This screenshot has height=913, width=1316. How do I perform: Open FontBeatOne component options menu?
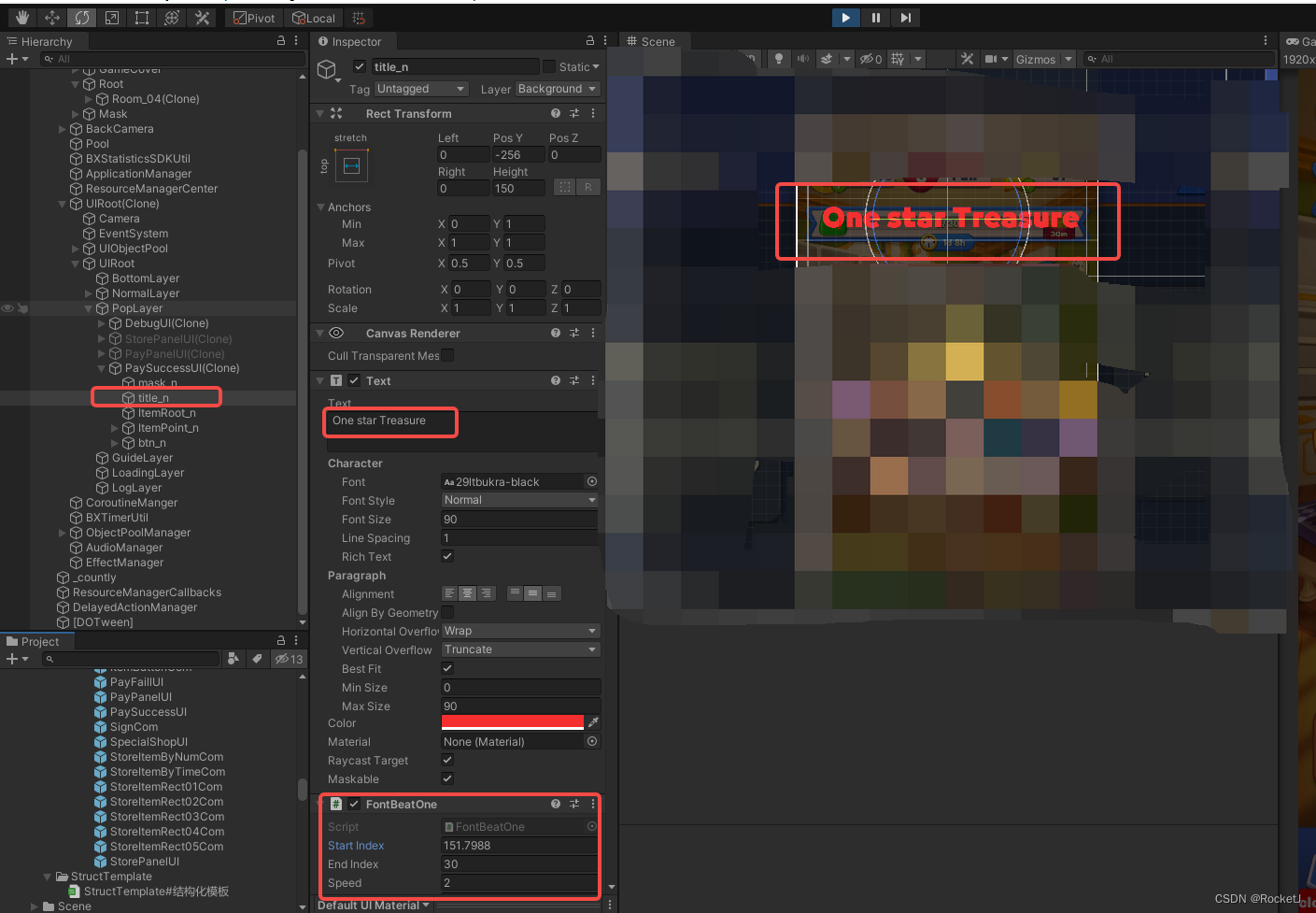593,804
